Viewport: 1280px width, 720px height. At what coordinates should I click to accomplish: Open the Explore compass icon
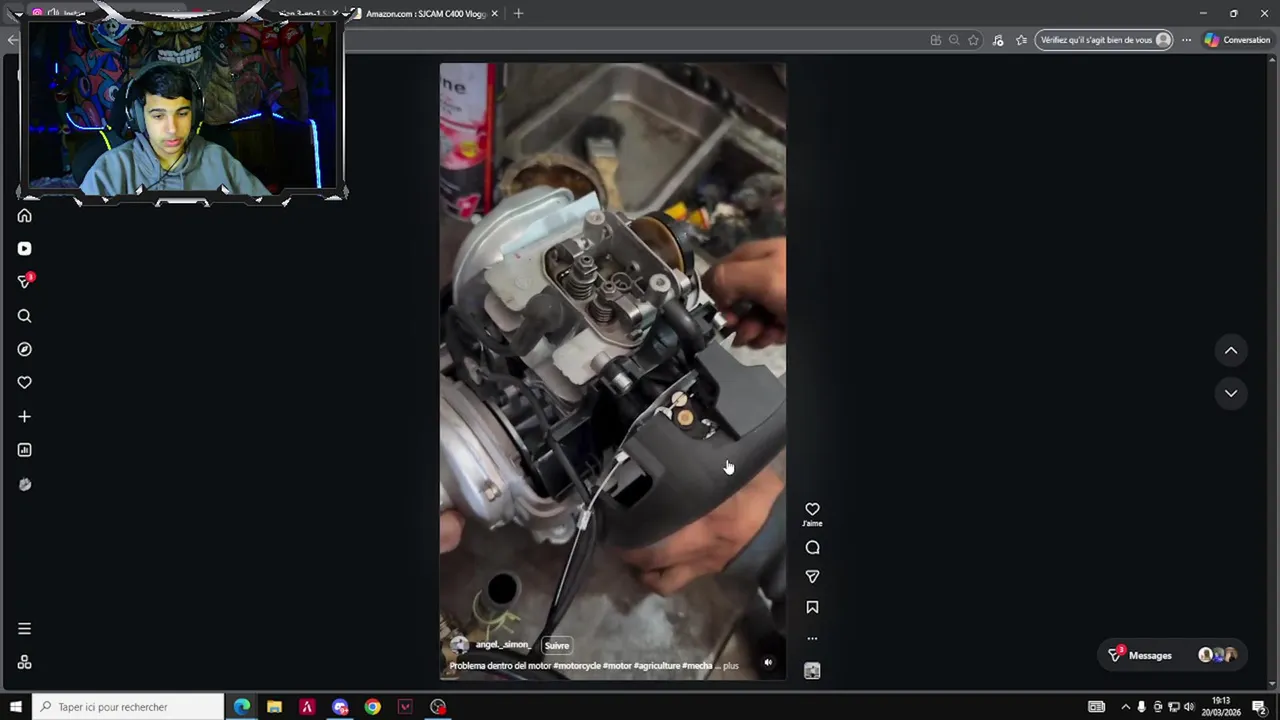click(24, 349)
